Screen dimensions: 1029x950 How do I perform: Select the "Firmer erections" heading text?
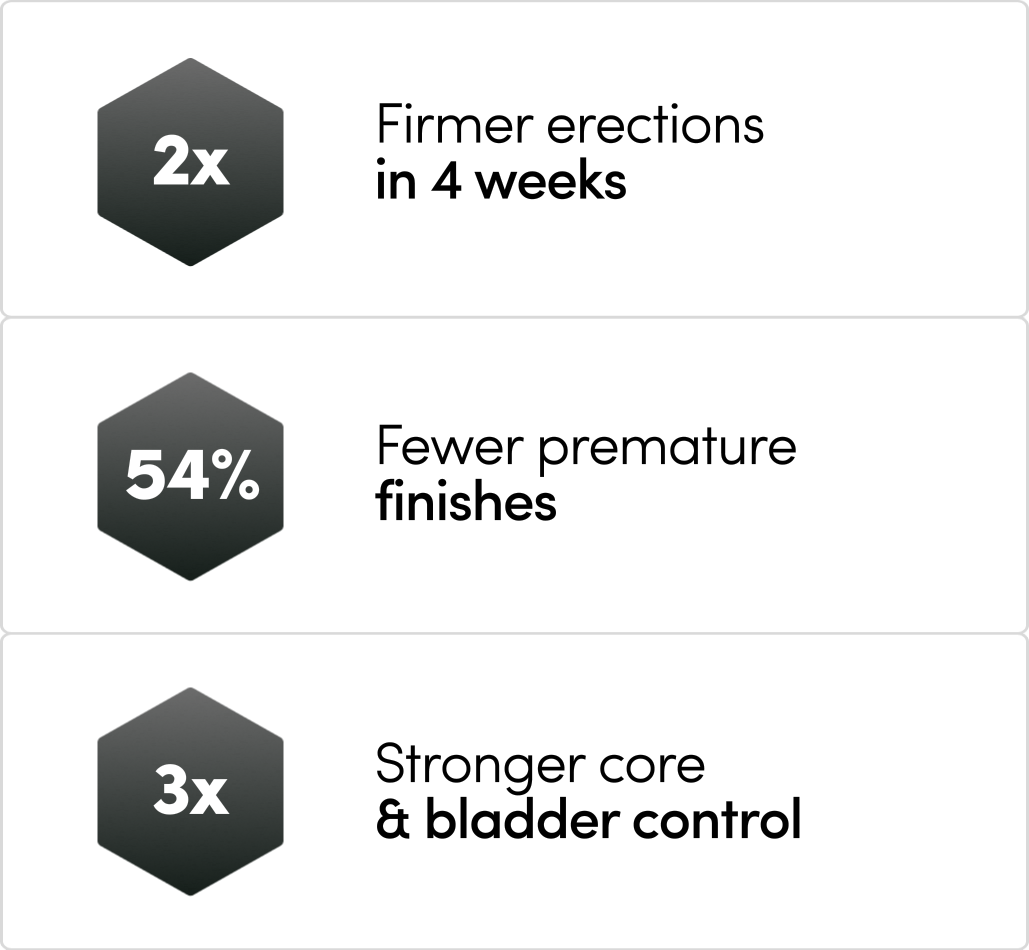(569, 125)
